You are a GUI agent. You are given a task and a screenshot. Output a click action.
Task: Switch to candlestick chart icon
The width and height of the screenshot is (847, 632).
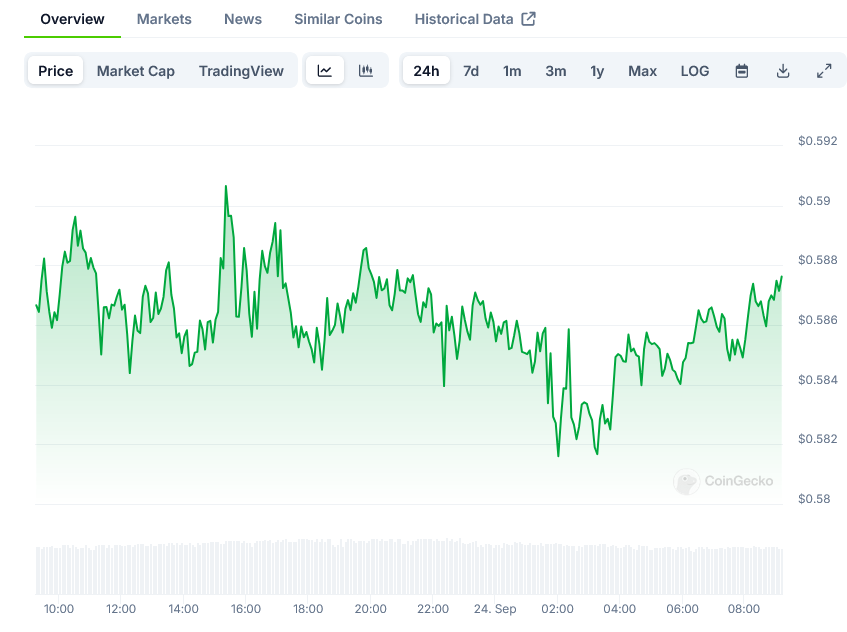pyautogui.click(x=366, y=71)
